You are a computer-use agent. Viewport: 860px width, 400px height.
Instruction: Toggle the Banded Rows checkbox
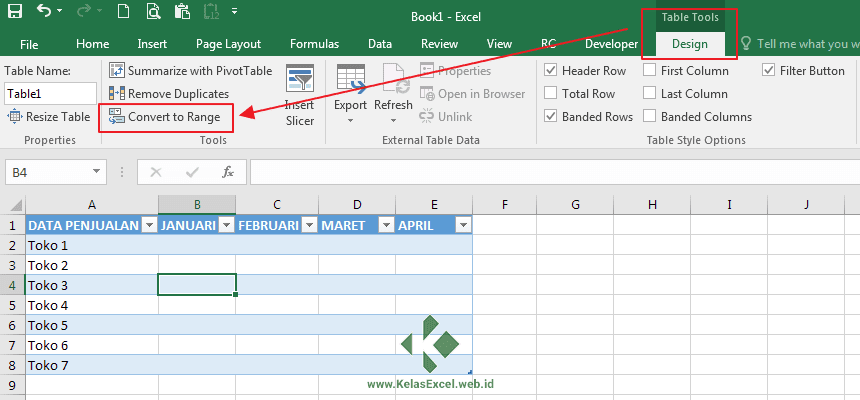[x=551, y=117]
